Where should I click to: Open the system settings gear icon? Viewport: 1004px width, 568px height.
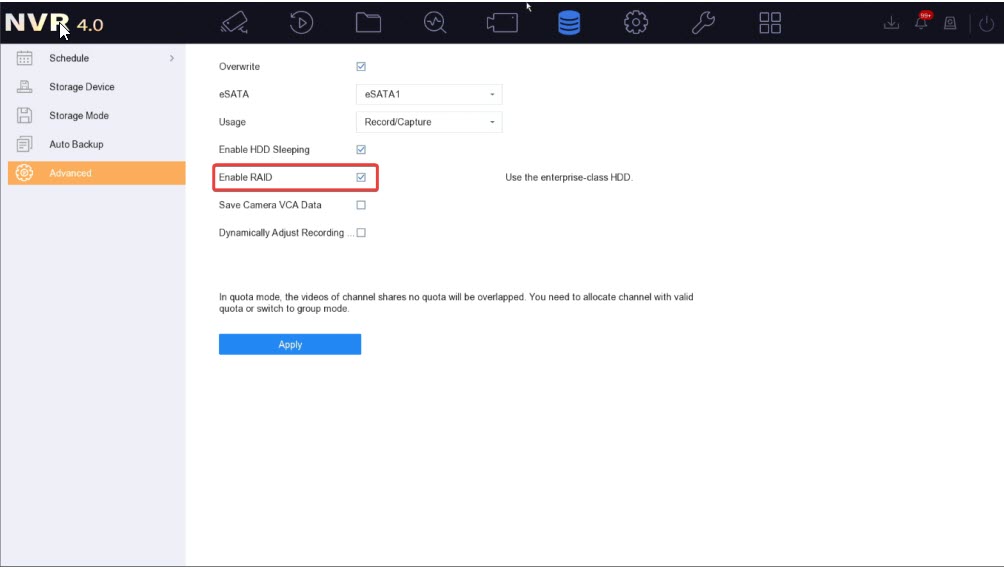point(635,23)
